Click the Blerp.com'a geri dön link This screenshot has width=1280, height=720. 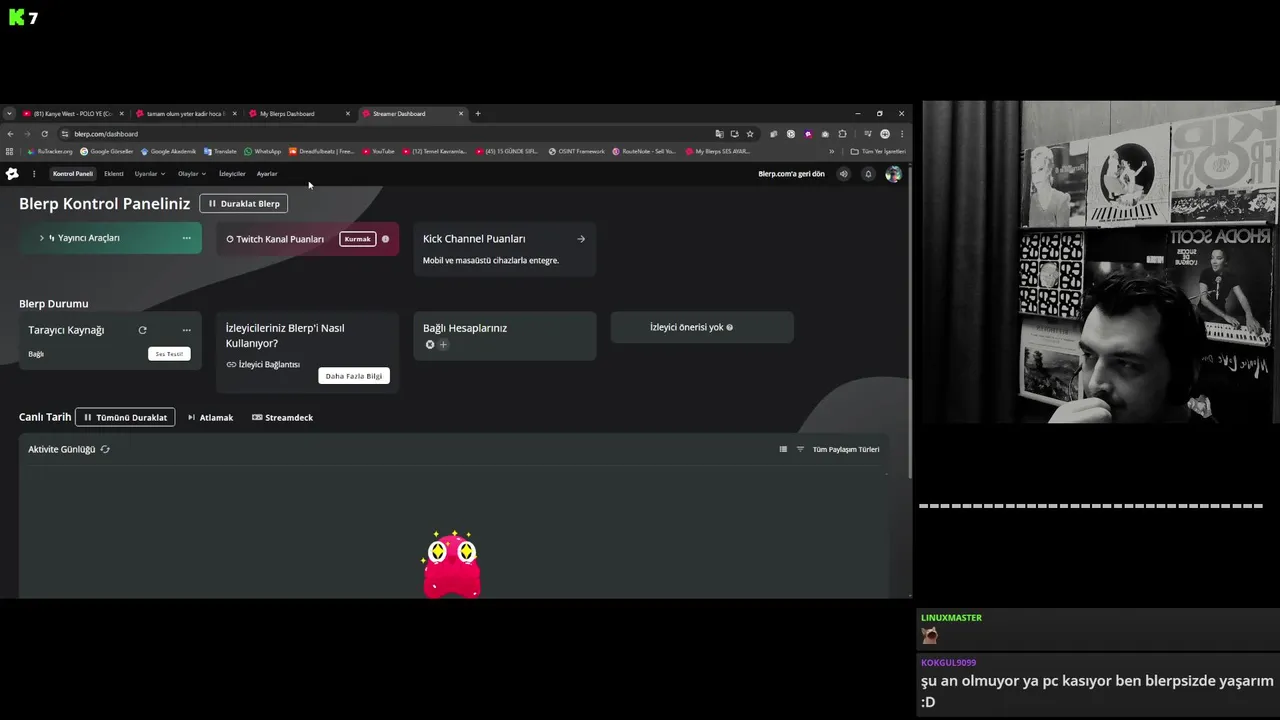pyautogui.click(x=791, y=174)
